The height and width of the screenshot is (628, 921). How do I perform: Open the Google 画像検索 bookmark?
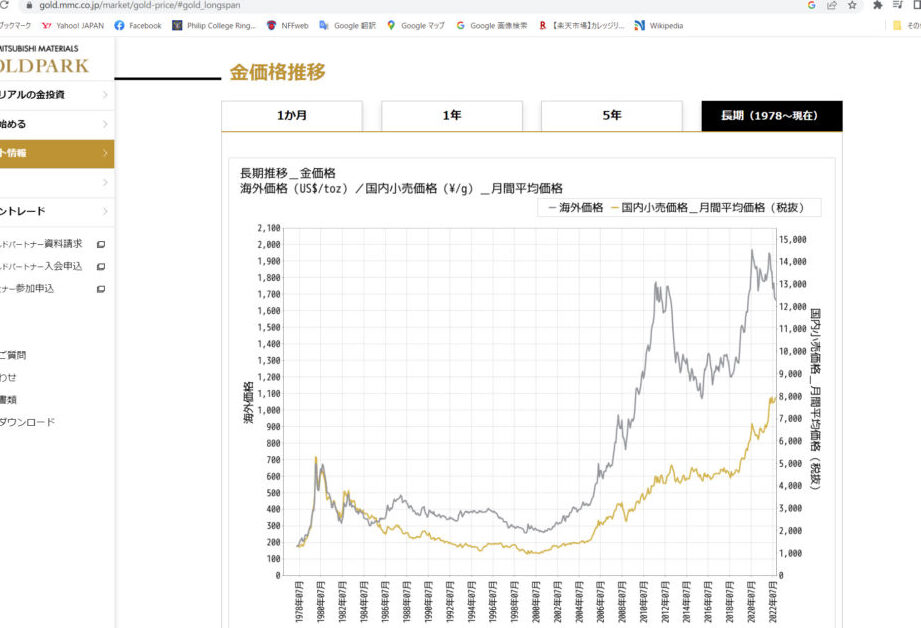pos(492,26)
